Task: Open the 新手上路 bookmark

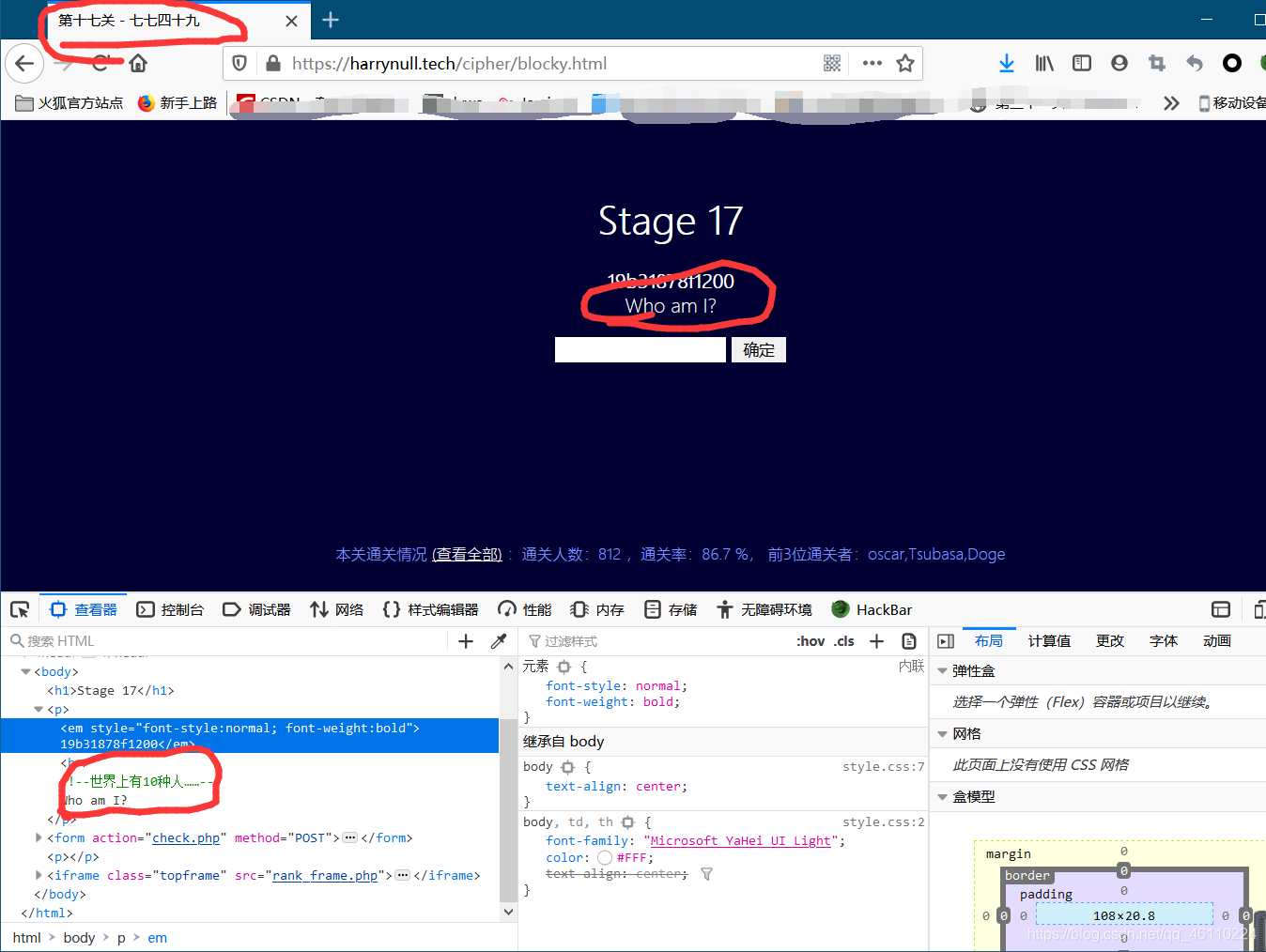Action: click(177, 102)
